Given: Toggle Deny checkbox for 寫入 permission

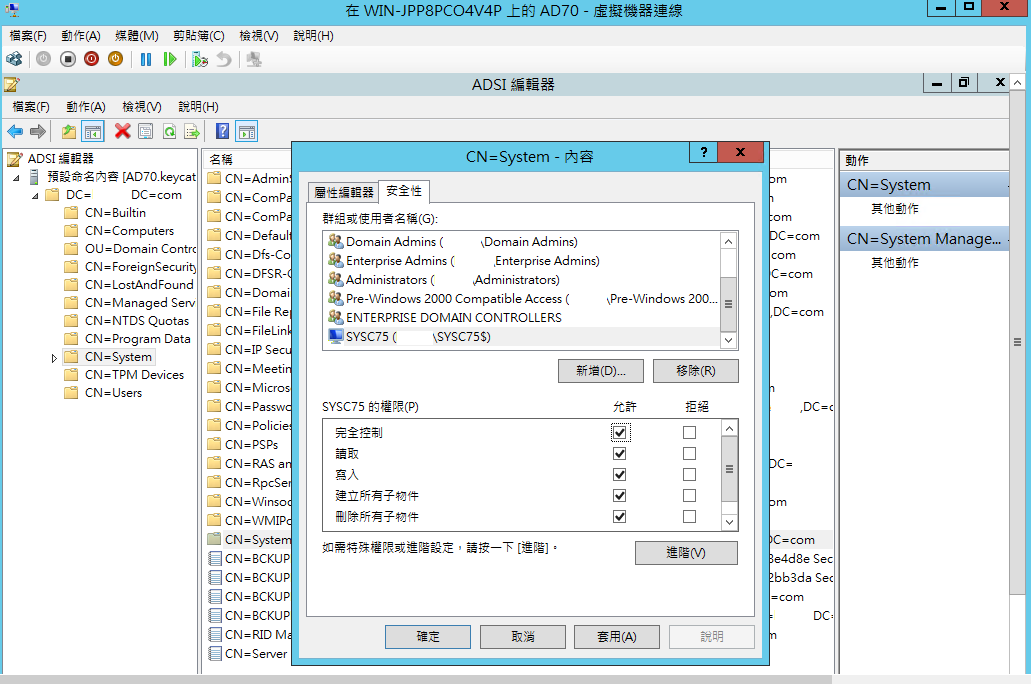Looking at the screenshot, I should coord(689,475).
